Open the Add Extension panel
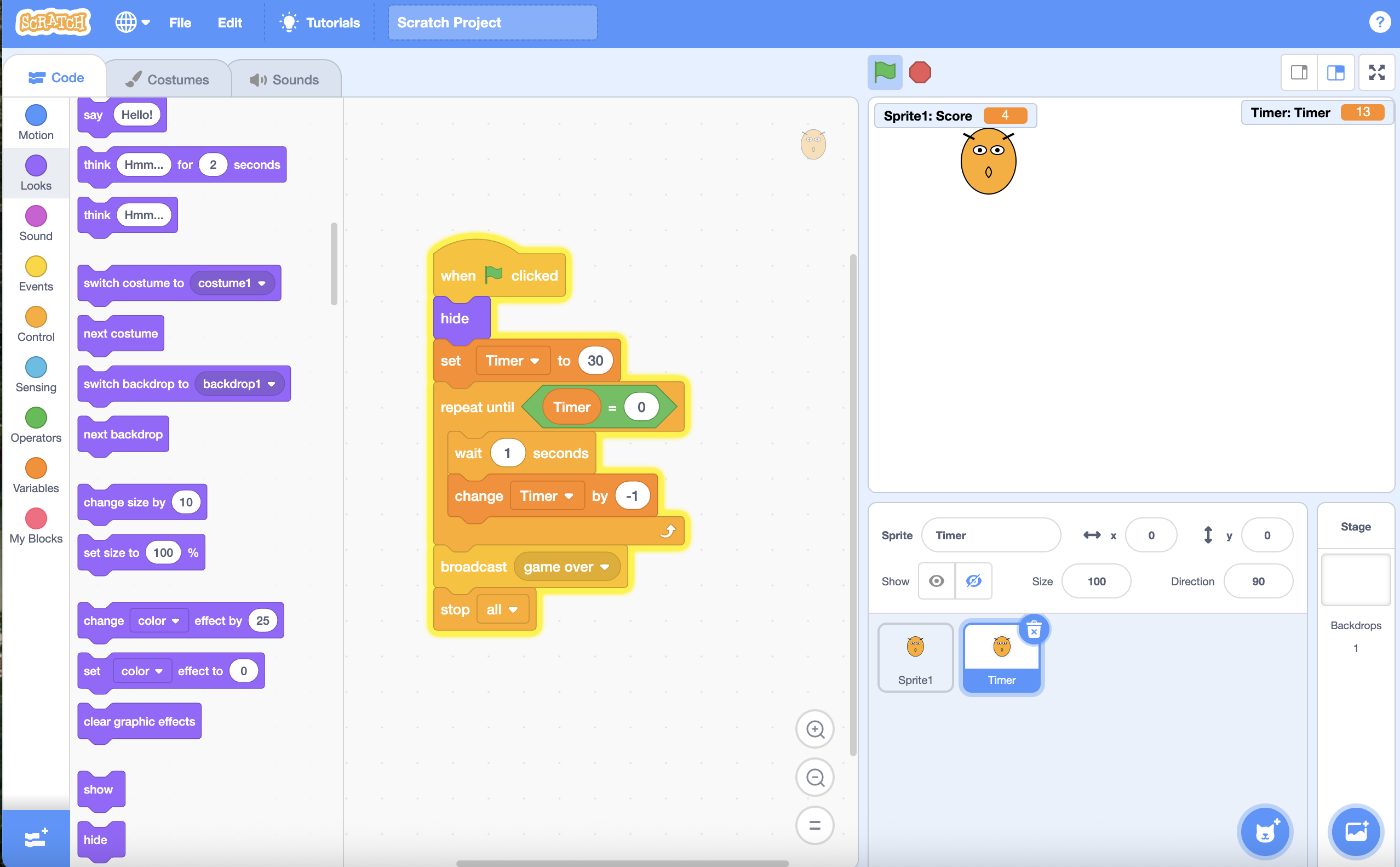 click(x=36, y=839)
